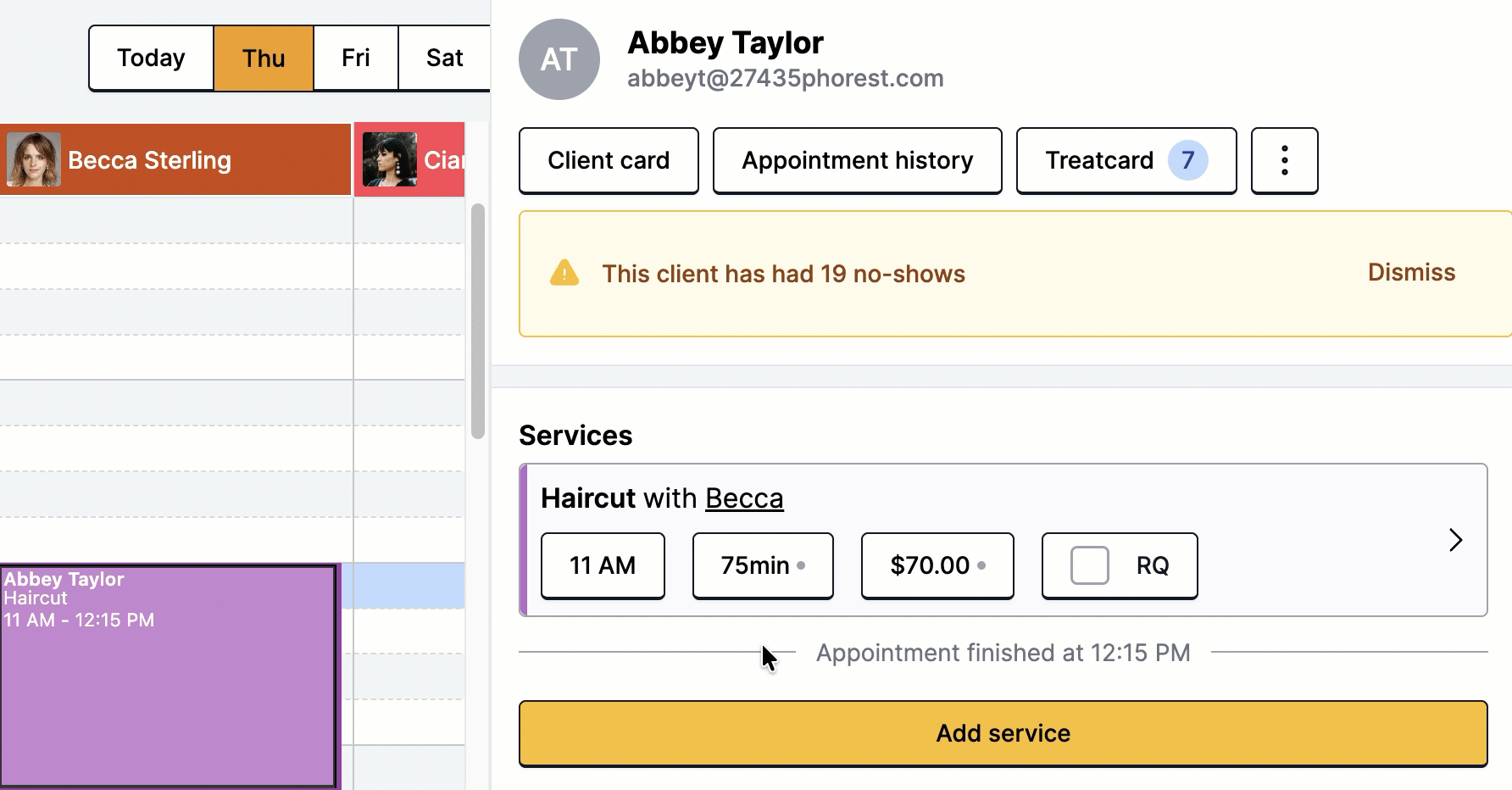Click the AT avatar circle
The width and height of the screenshot is (1512, 790).
point(559,59)
